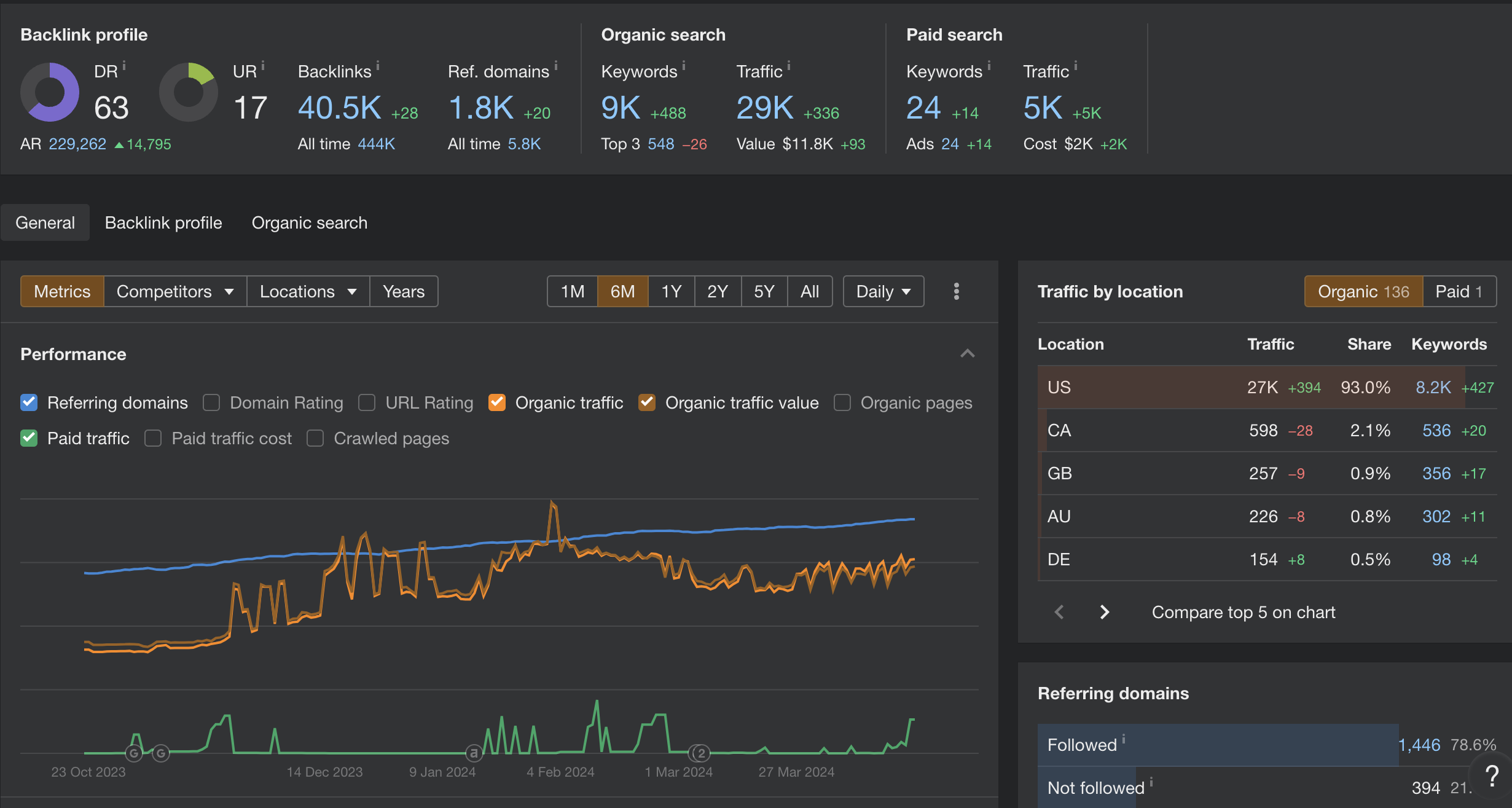Screen dimensions: 1512x808
Task: Click info icon beside Paid search Traffic
Action: click(x=1076, y=65)
